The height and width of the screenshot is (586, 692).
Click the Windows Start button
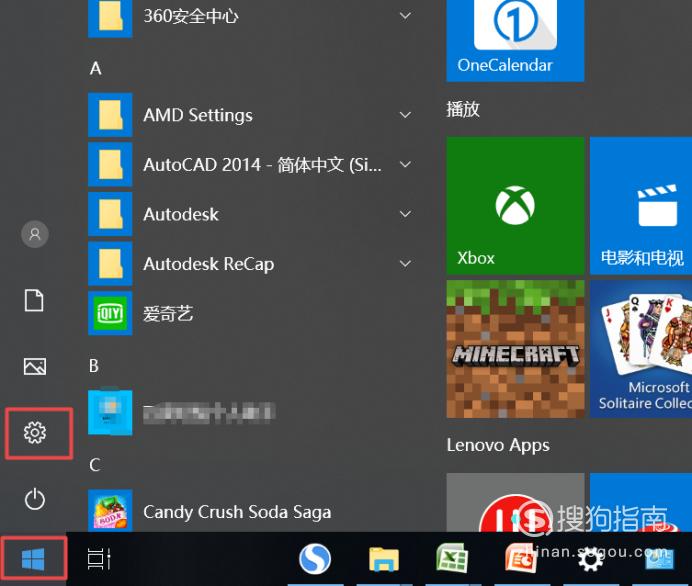click(33, 559)
